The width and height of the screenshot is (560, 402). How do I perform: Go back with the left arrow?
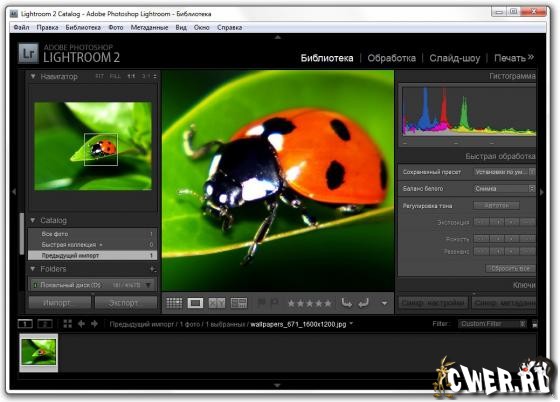click(x=81, y=324)
